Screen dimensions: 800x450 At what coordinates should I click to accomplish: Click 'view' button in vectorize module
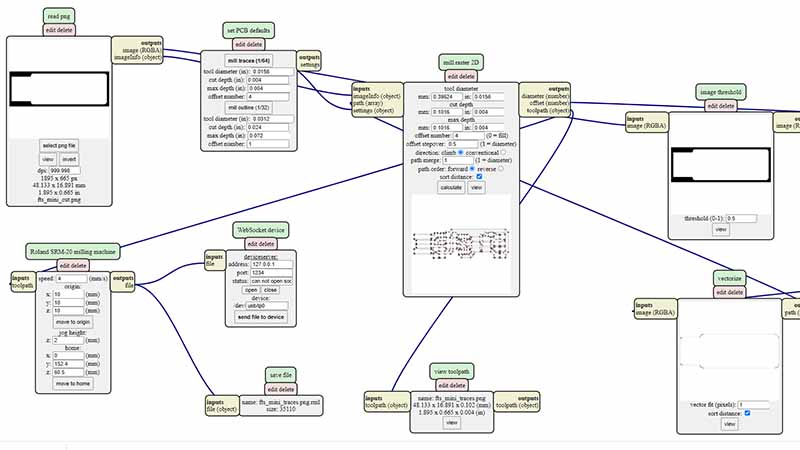(730, 424)
